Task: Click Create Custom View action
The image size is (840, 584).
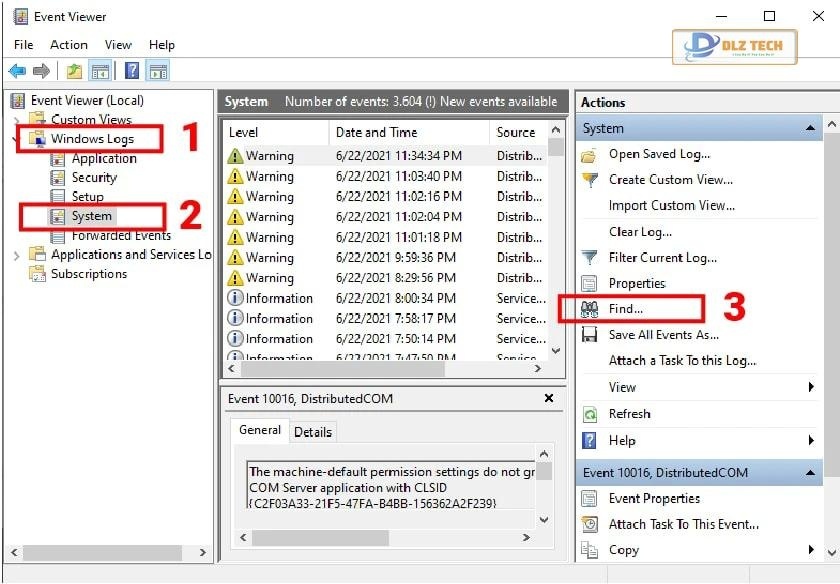Action: tap(671, 179)
